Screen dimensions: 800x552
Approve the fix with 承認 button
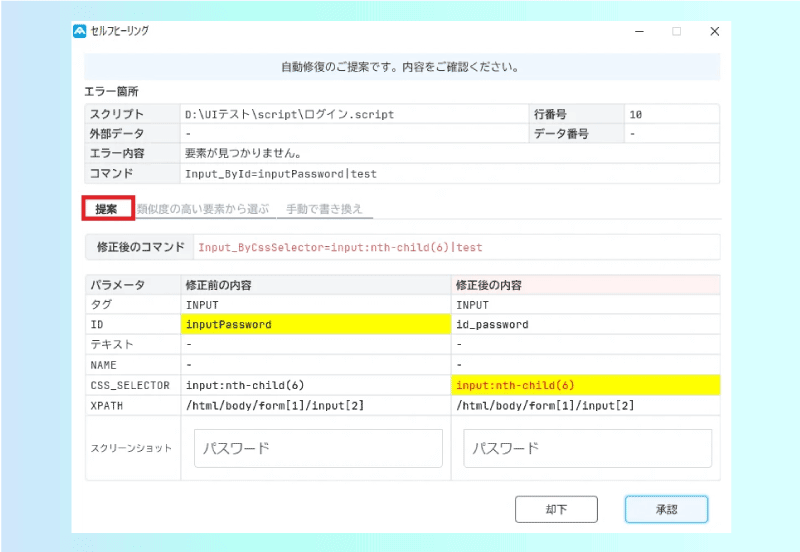[666, 509]
